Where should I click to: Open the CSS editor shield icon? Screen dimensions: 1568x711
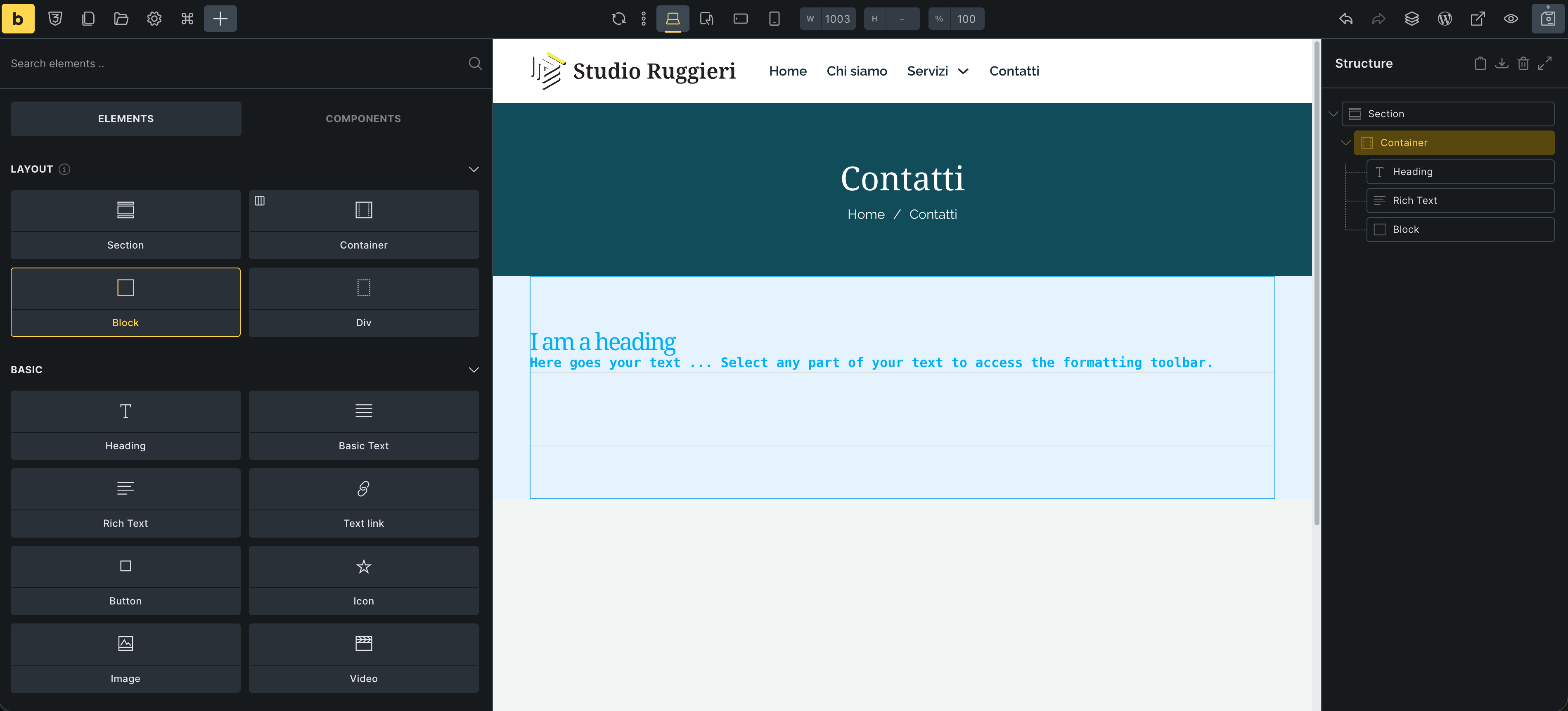pyautogui.click(x=55, y=18)
